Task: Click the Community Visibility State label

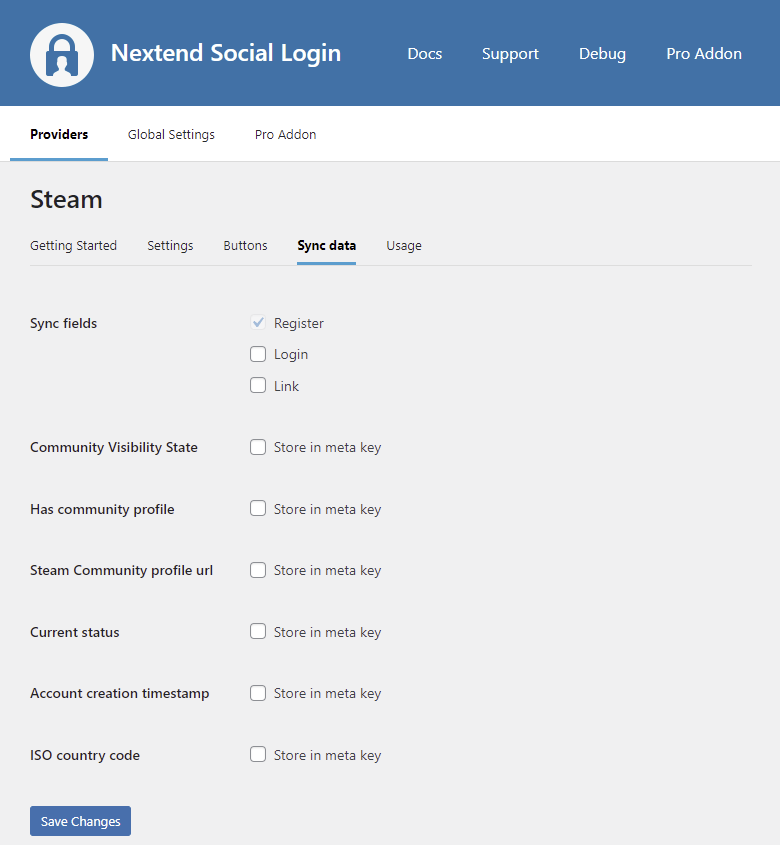Action: pos(114,447)
